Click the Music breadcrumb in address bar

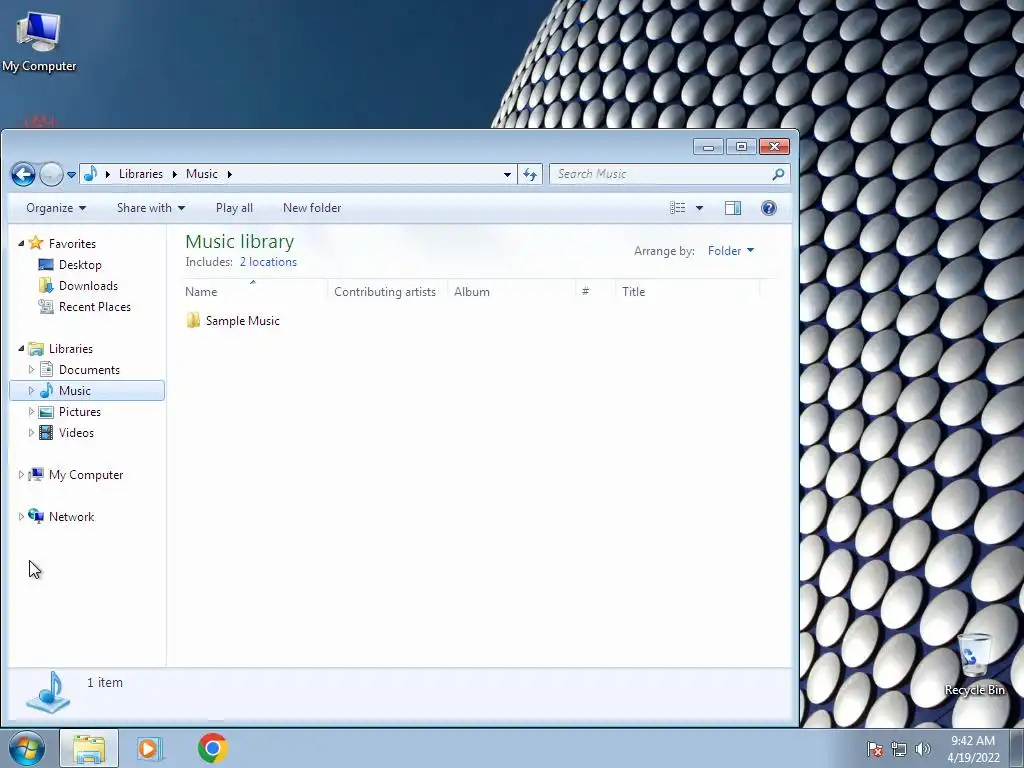coord(202,174)
